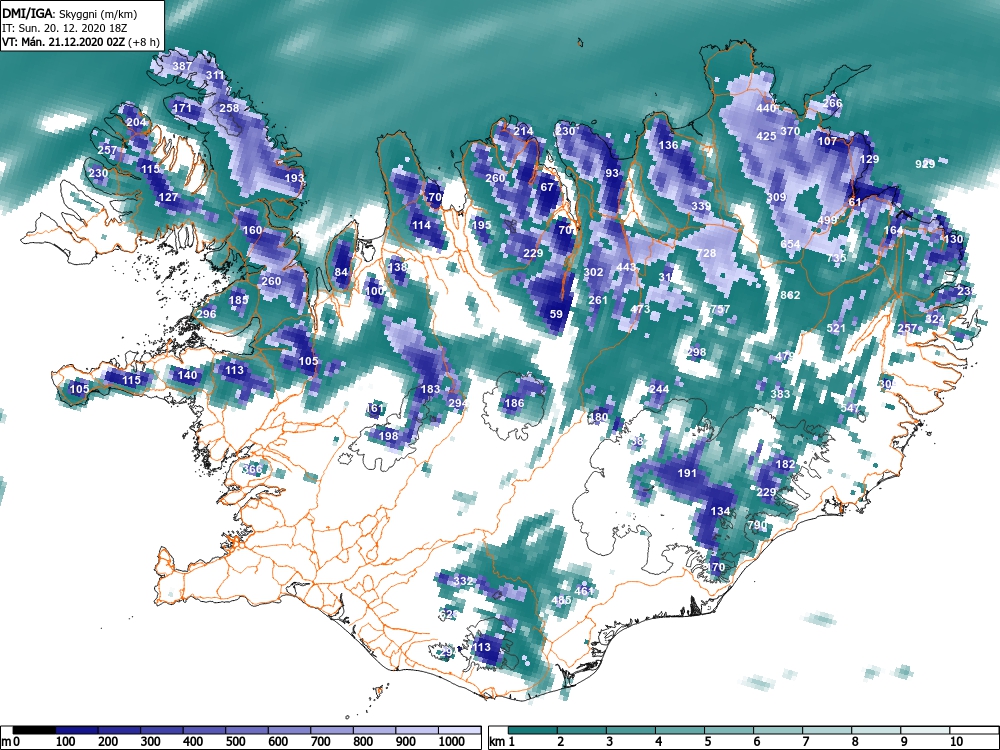Image resolution: width=1000 pixels, height=750 pixels.
Task: Select the '198' visibility value
Action: pyautogui.click(x=388, y=436)
